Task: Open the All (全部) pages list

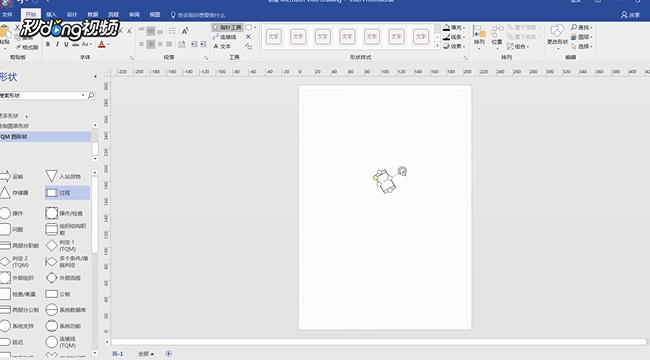Action: pos(146,354)
